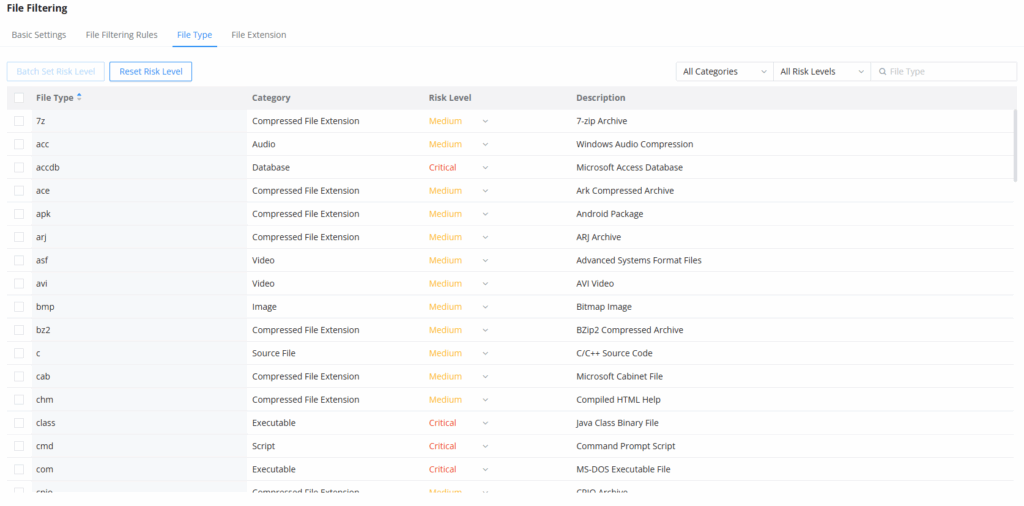Go to the File Extension tab
This screenshot has height=506, width=1024.
[259, 35]
